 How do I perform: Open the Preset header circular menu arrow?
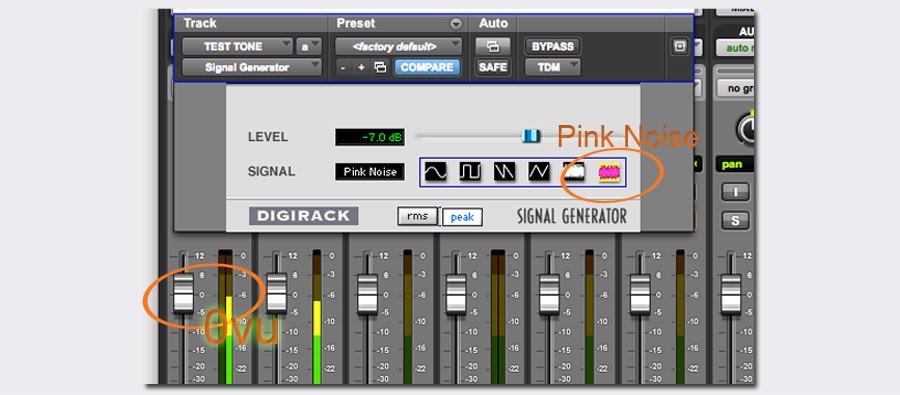click(456, 24)
